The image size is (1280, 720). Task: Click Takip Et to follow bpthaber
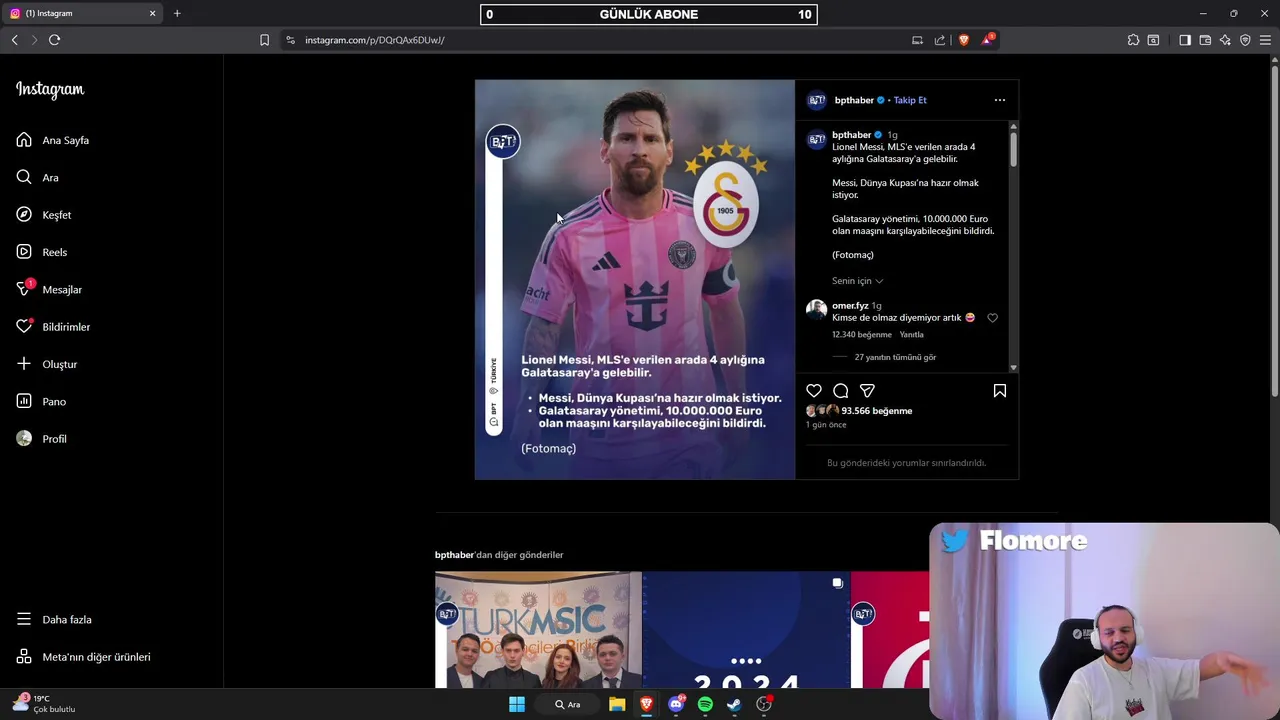click(910, 100)
